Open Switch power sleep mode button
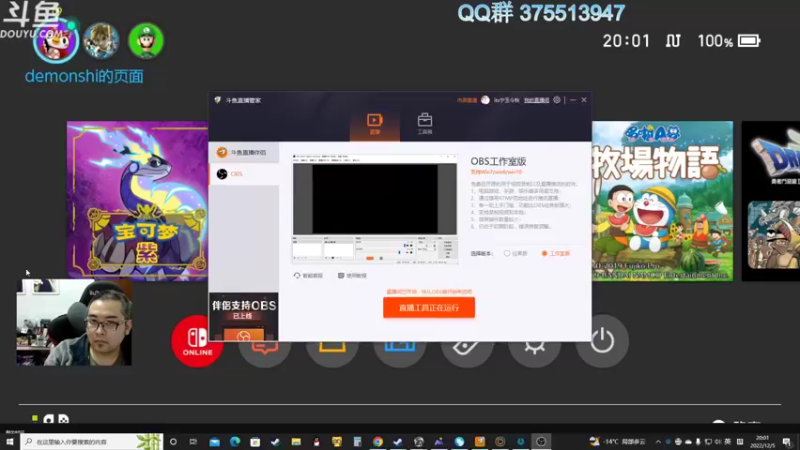This screenshot has height=450, width=800. click(602, 341)
